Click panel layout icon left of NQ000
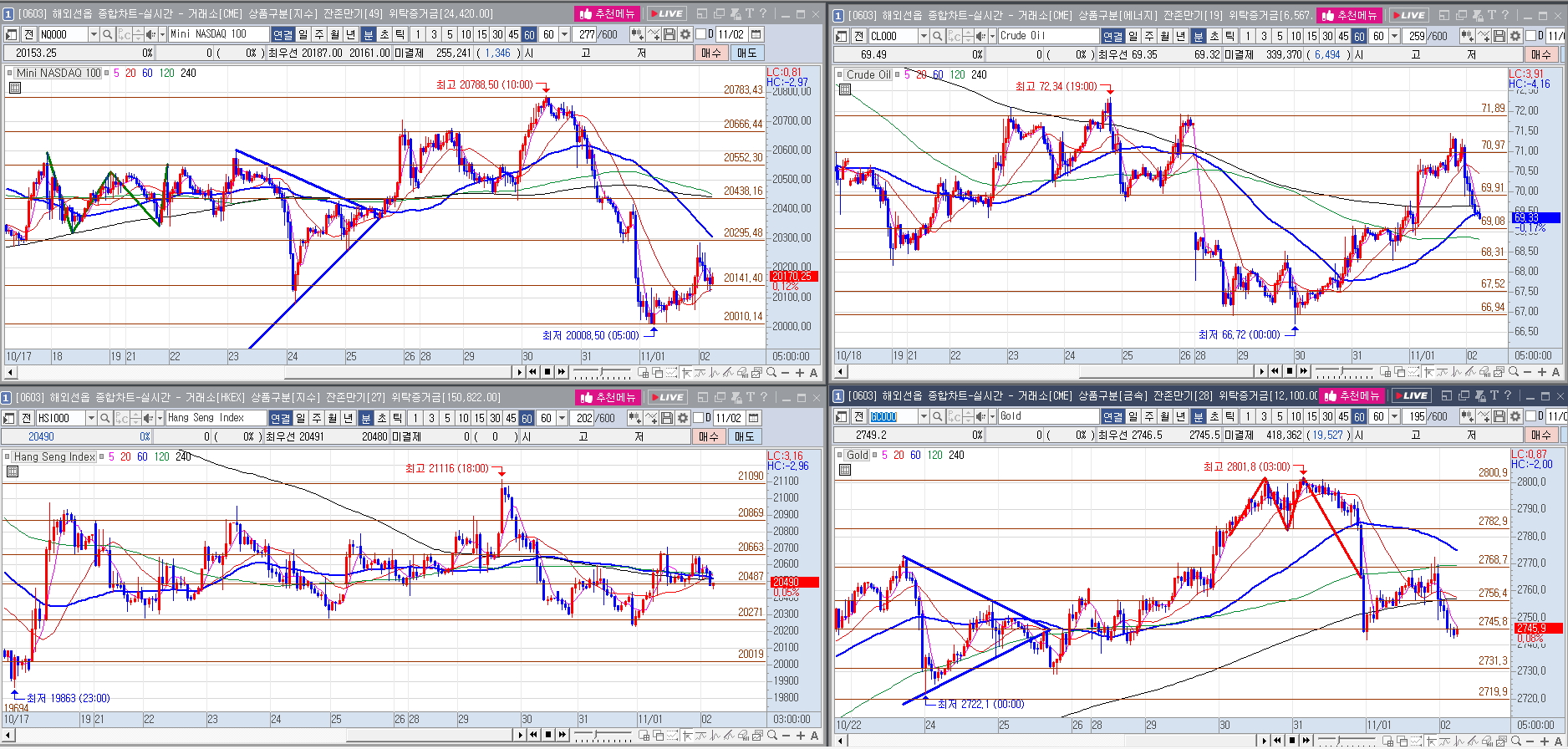 pyautogui.click(x=10, y=34)
